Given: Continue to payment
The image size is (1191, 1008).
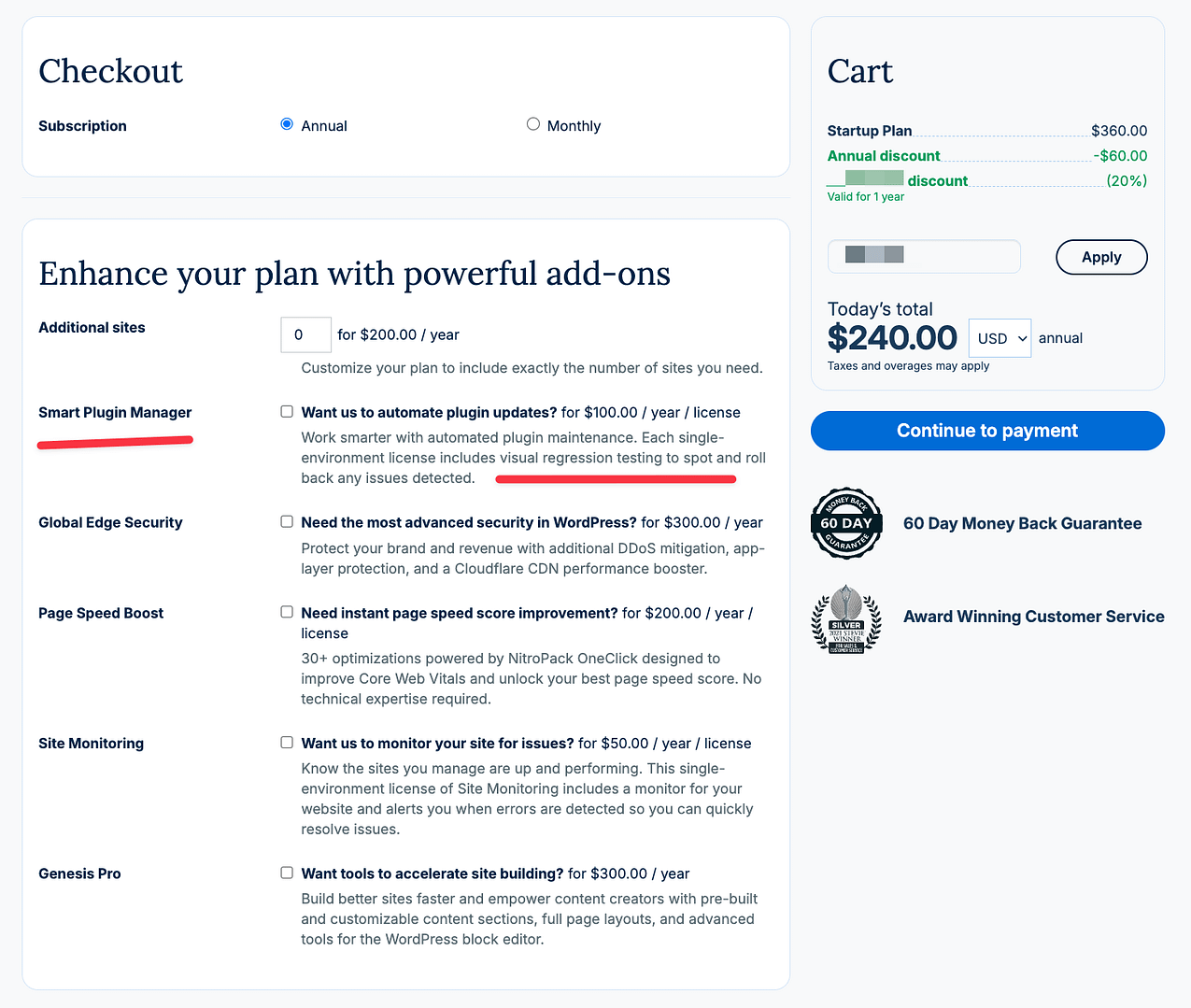Looking at the screenshot, I should point(987,431).
